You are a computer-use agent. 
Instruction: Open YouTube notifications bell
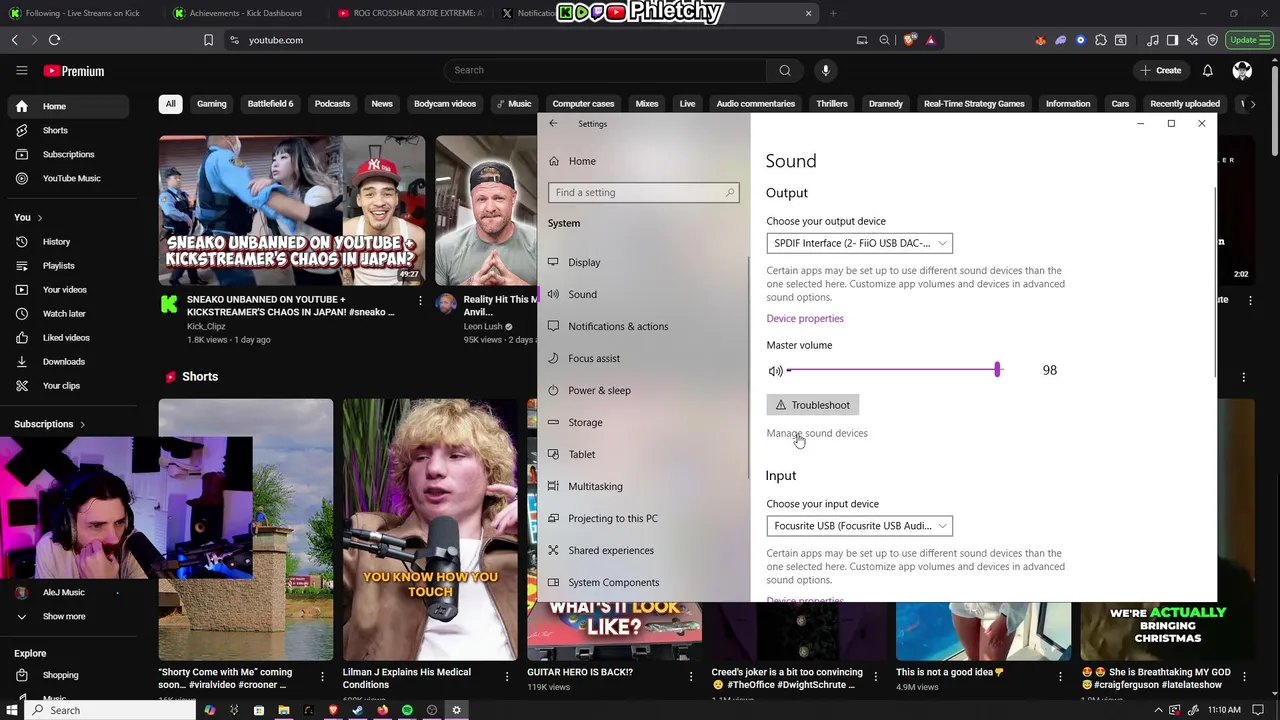[1207, 70]
